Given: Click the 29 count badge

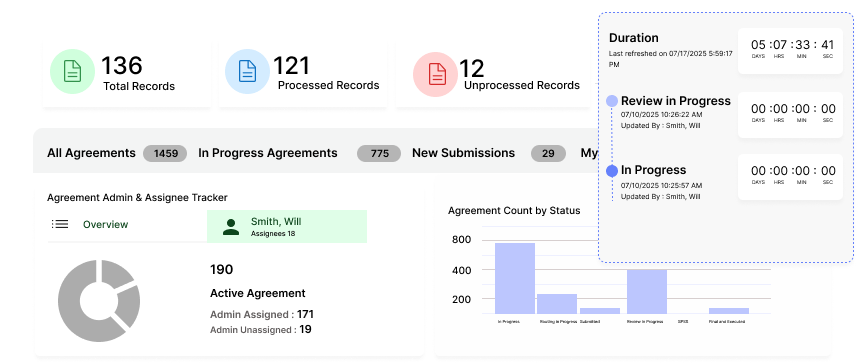Looking at the screenshot, I should 548,153.
